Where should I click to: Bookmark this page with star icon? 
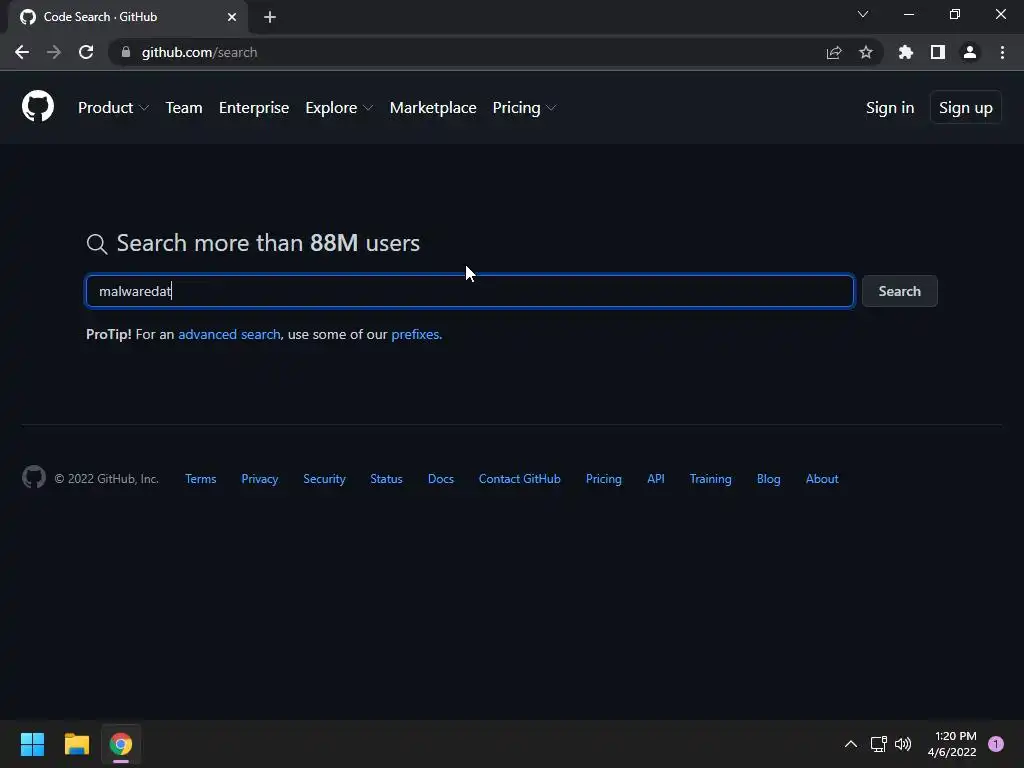coord(866,52)
